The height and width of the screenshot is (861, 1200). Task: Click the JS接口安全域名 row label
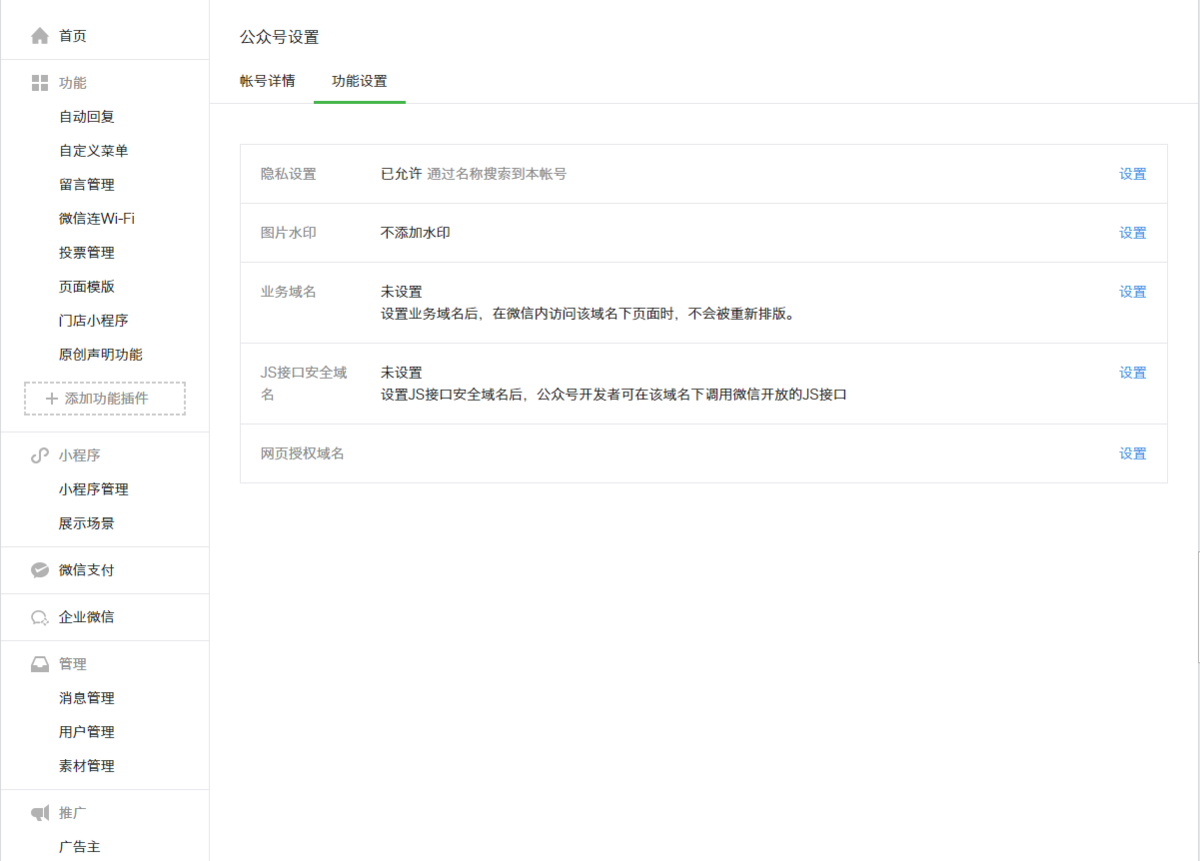click(304, 384)
